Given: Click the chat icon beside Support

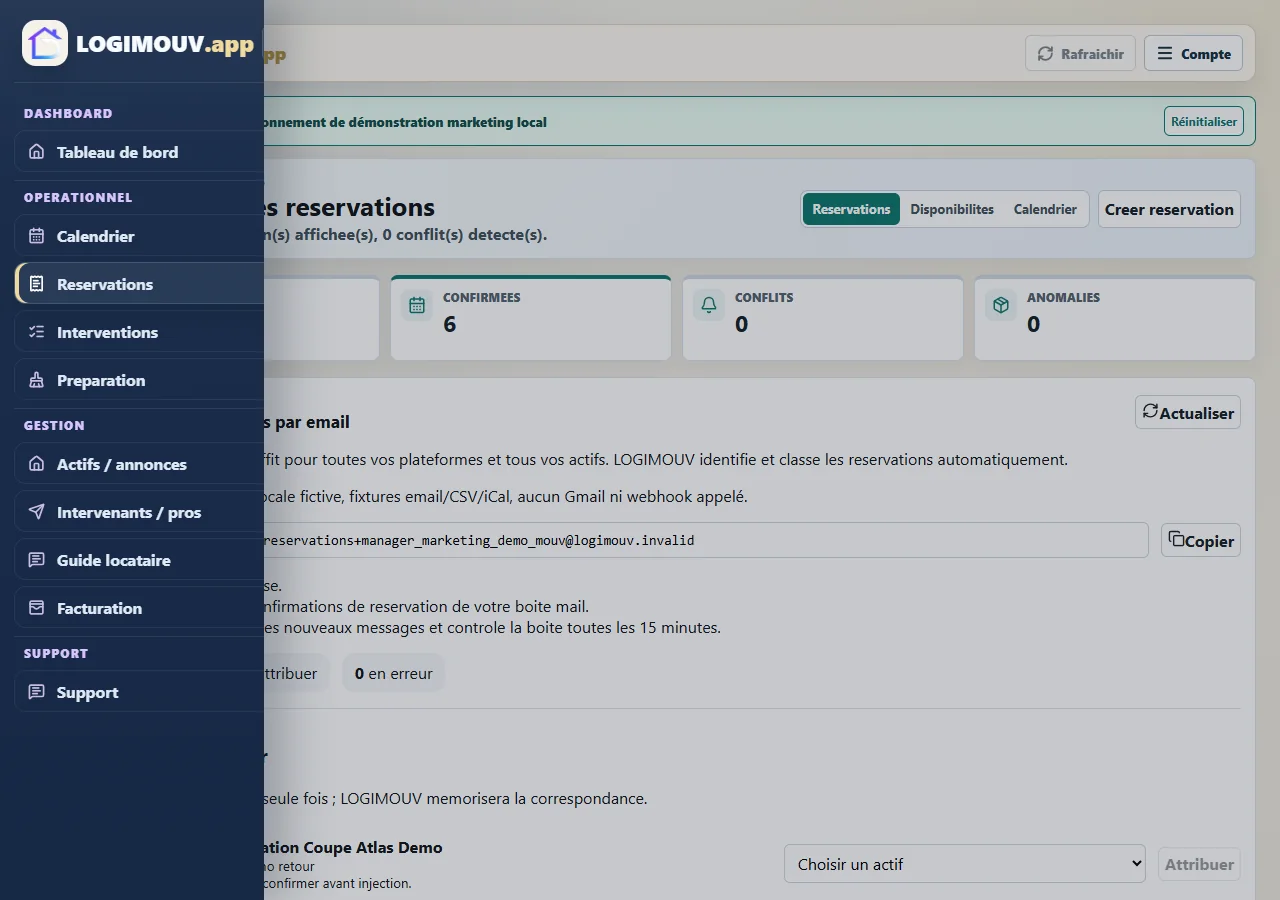Looking at the screenshot, I should click(37, 692).
